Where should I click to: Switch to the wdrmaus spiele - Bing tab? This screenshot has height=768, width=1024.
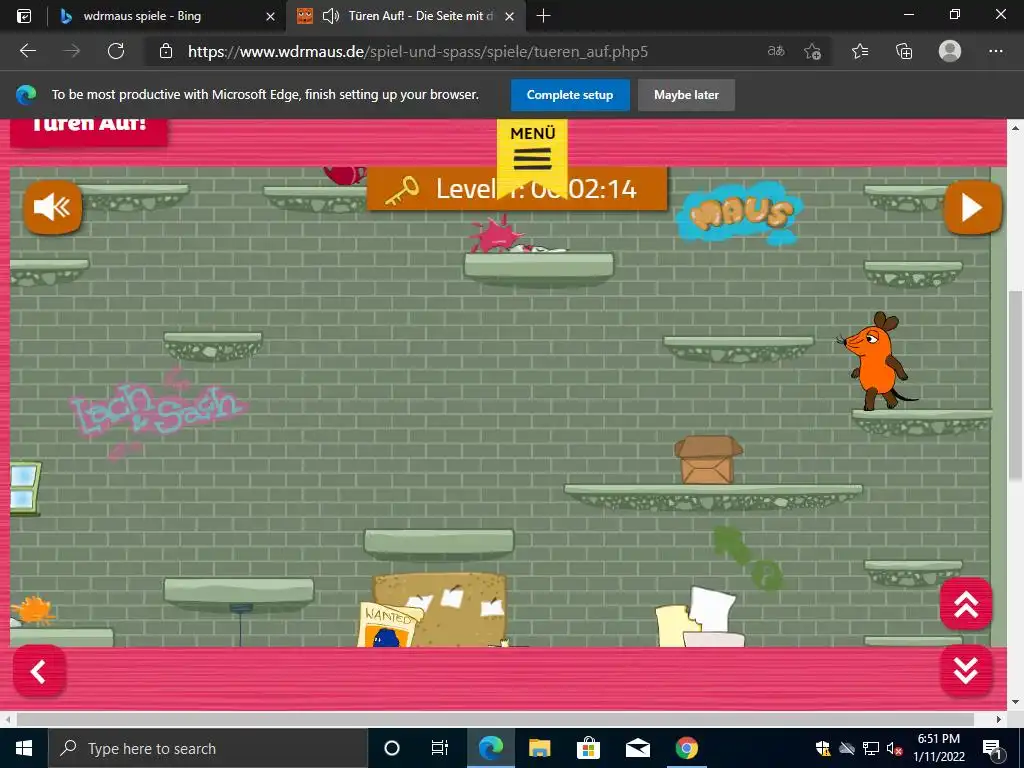coord(142,16)
